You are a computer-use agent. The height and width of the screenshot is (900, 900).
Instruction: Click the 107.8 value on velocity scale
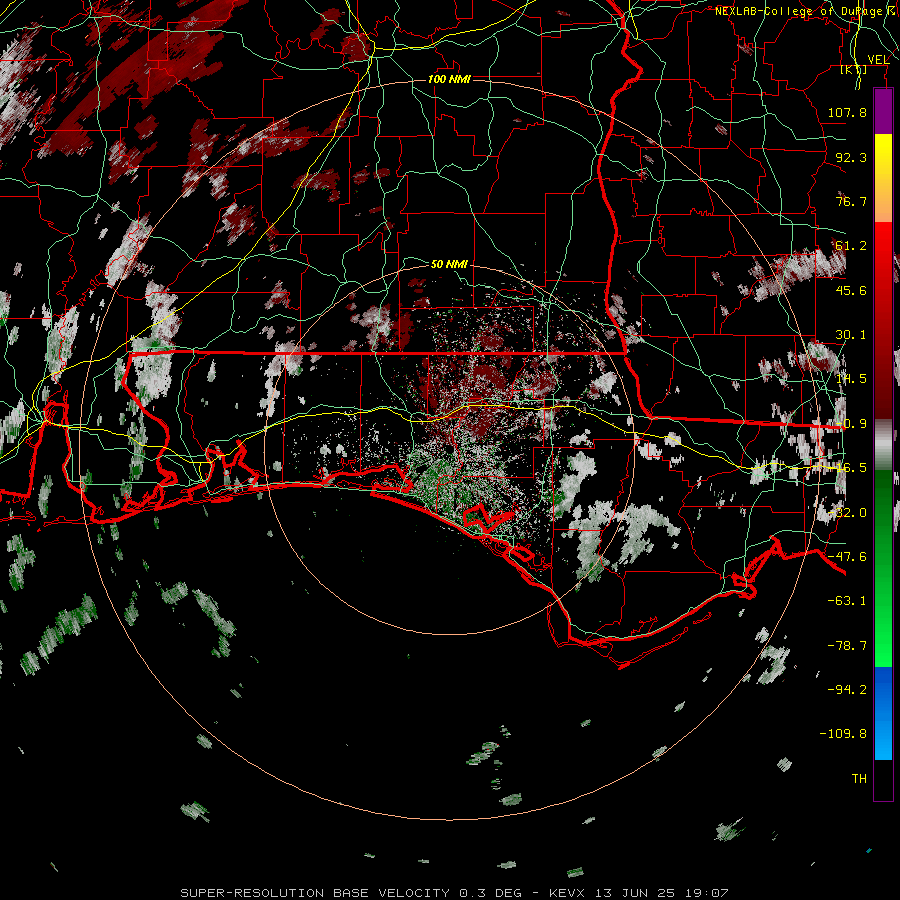click(x=847, y=112)
